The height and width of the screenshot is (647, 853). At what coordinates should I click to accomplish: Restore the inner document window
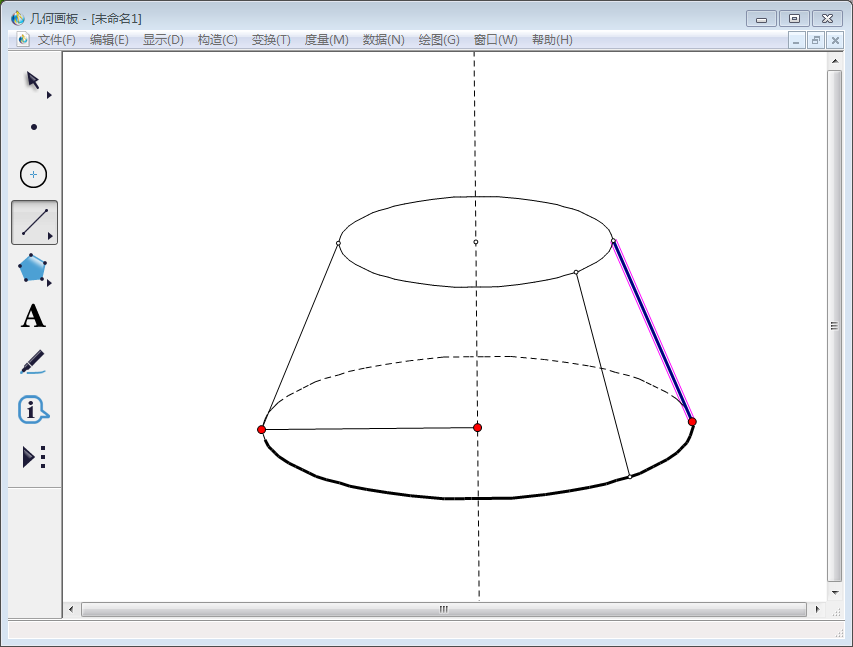tap(816, 40)
